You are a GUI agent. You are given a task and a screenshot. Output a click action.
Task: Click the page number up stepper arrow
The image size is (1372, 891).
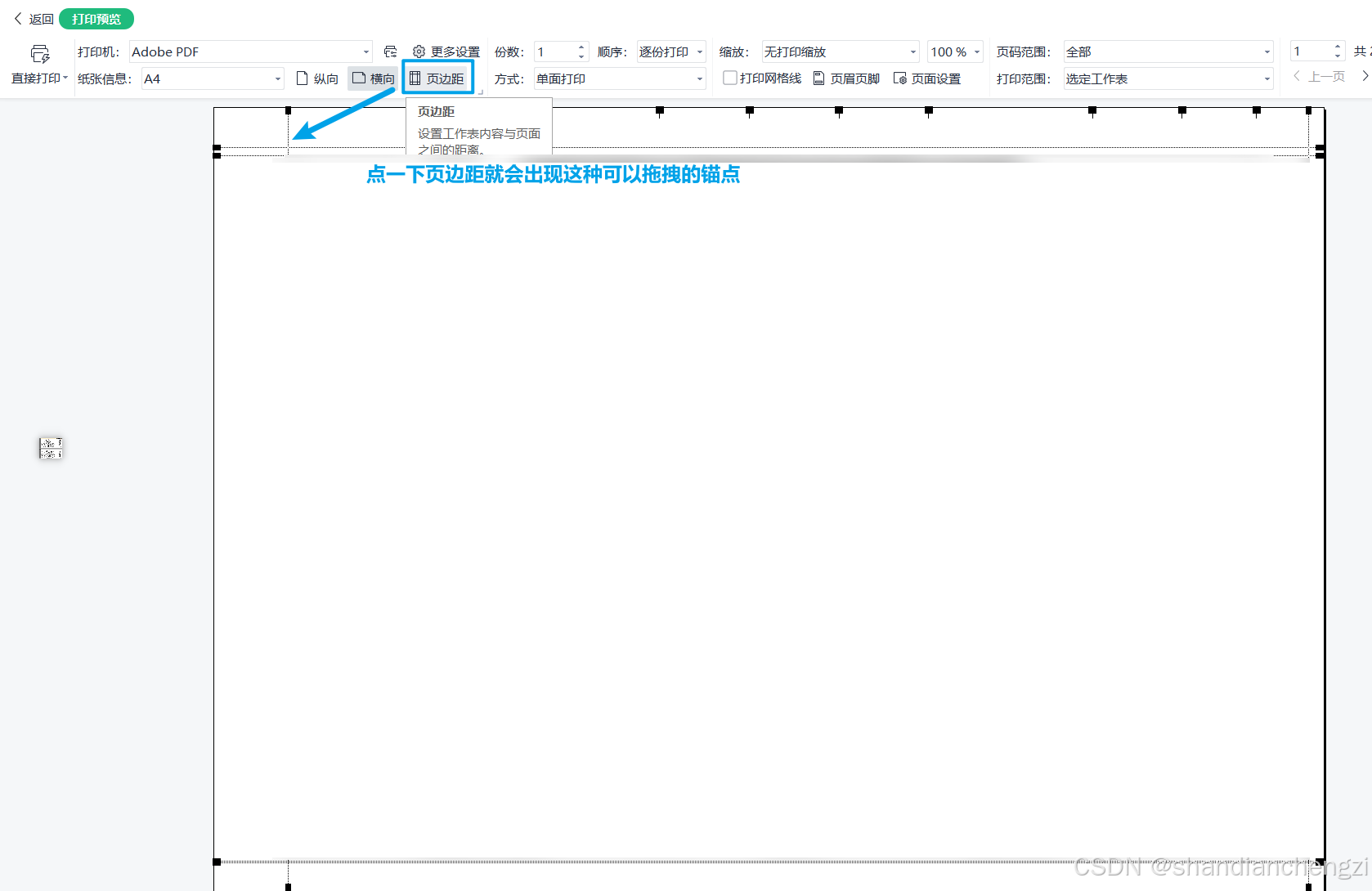click(1338, 47)
